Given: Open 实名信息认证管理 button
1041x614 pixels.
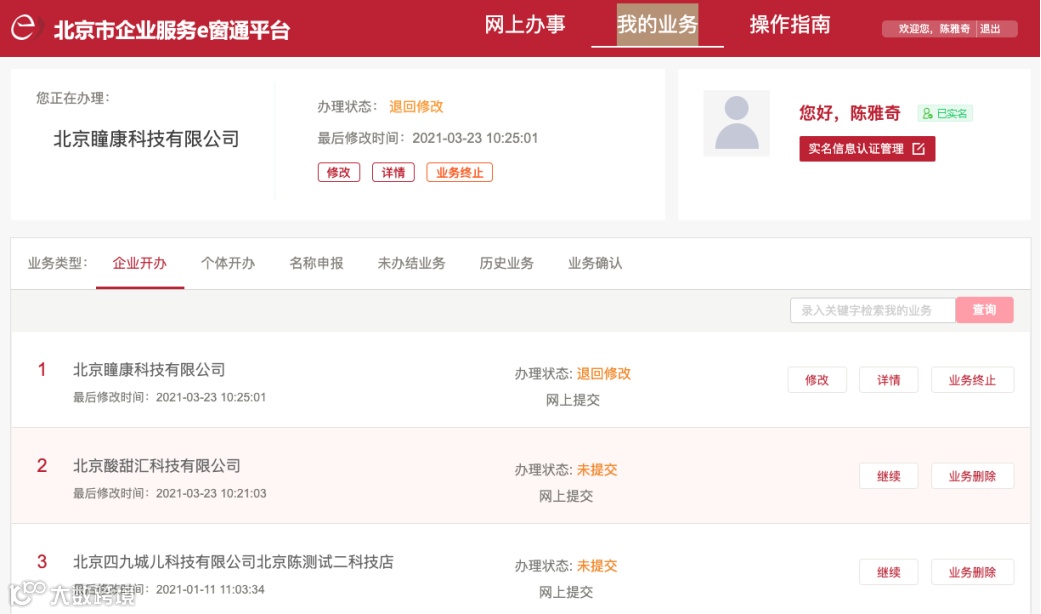Looking at the screenshot, I should 867,149.
